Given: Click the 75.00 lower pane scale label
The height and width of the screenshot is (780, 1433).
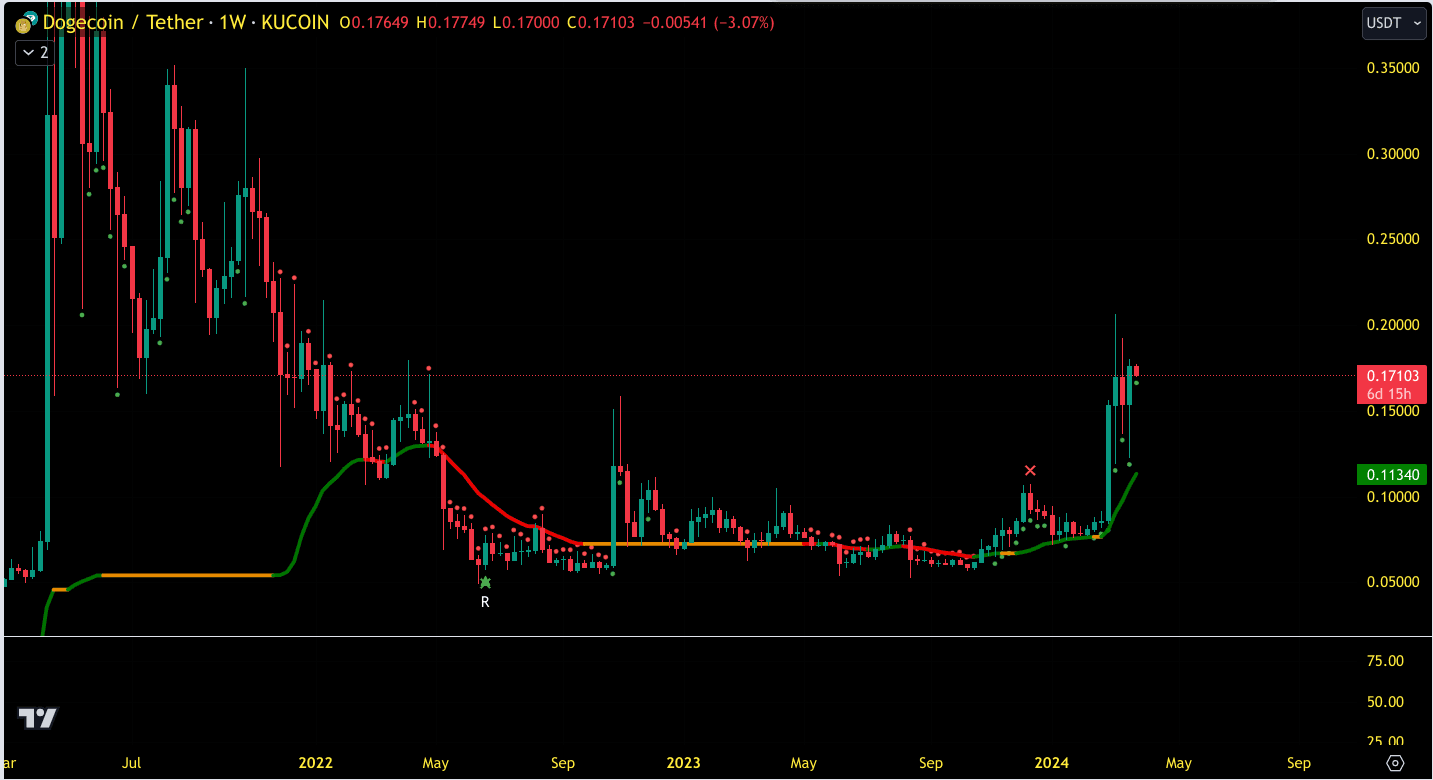Looking at the screenshot, I should [x=1385, y=661].
